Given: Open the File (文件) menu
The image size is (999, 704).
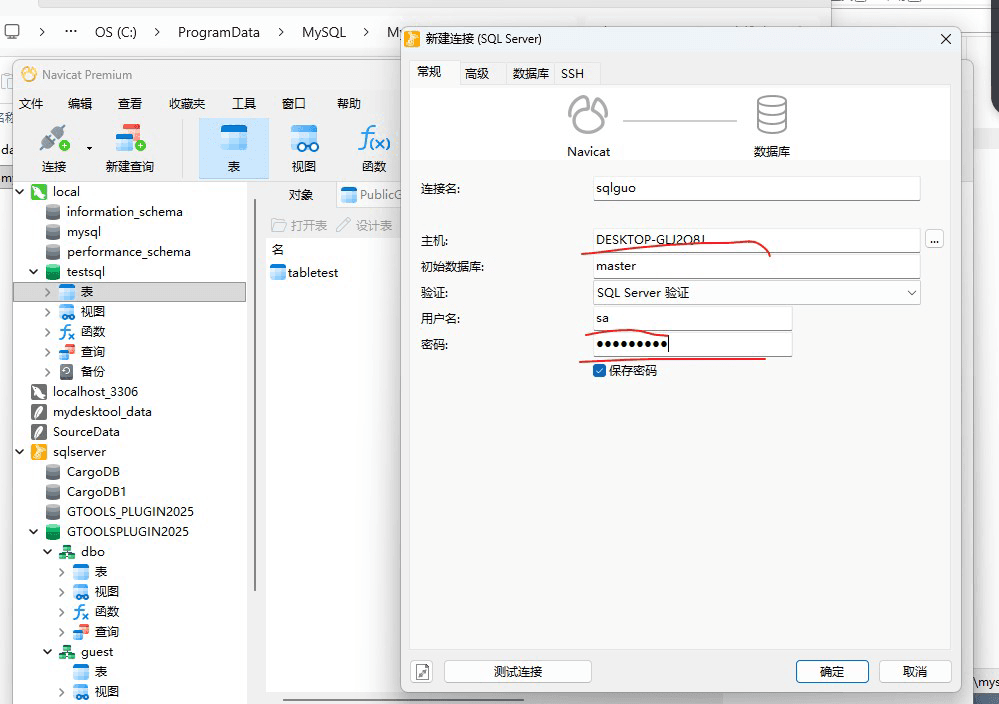Looking at the screenshot, I should click(31, 103).
